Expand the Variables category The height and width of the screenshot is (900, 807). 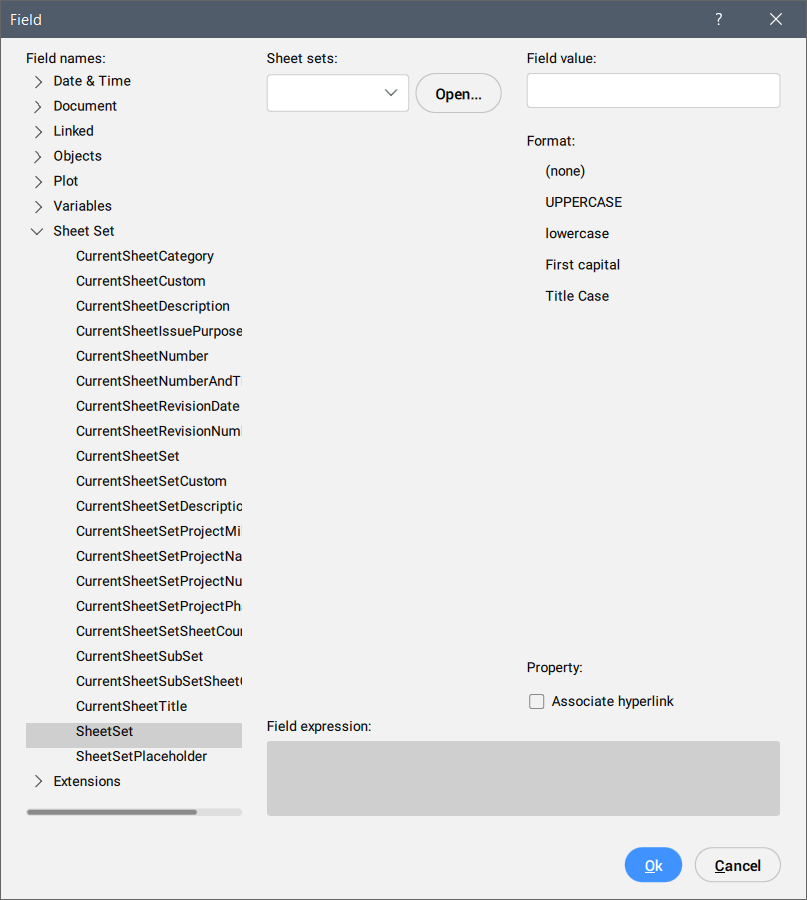(x=38, y=207)
